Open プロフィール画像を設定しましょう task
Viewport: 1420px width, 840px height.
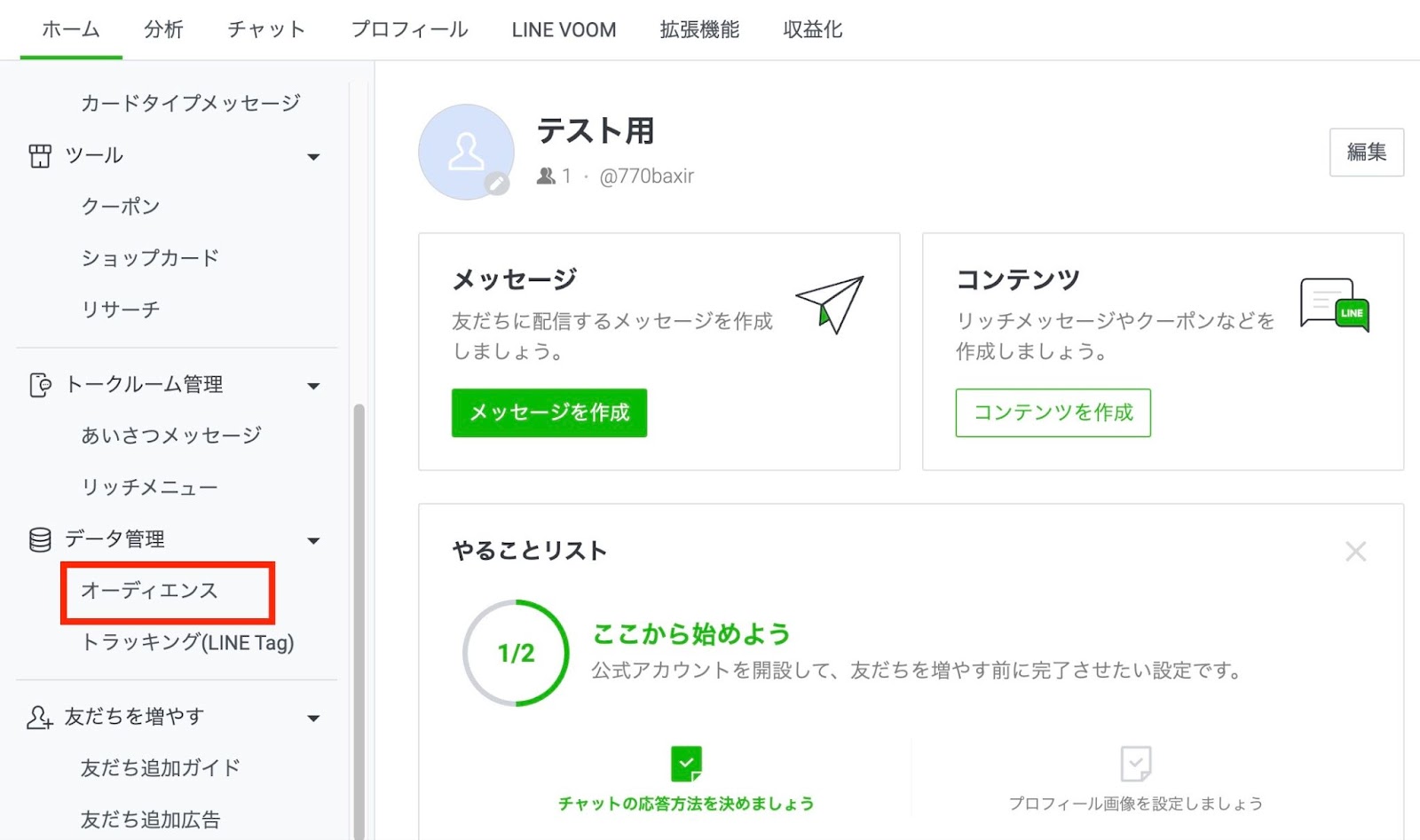pos(1136,804)
